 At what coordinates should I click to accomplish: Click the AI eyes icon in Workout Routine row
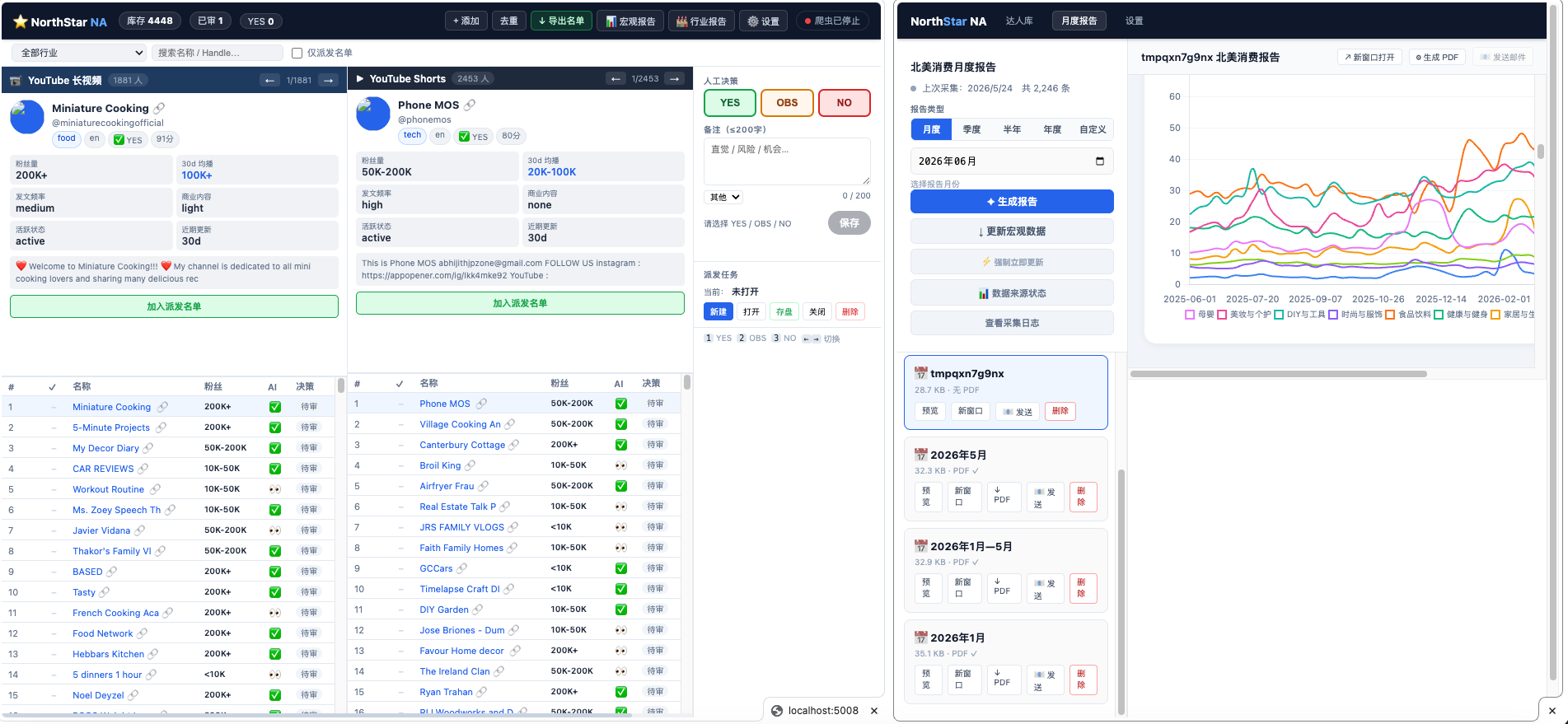pyautogui.click(x=274, y=489)
